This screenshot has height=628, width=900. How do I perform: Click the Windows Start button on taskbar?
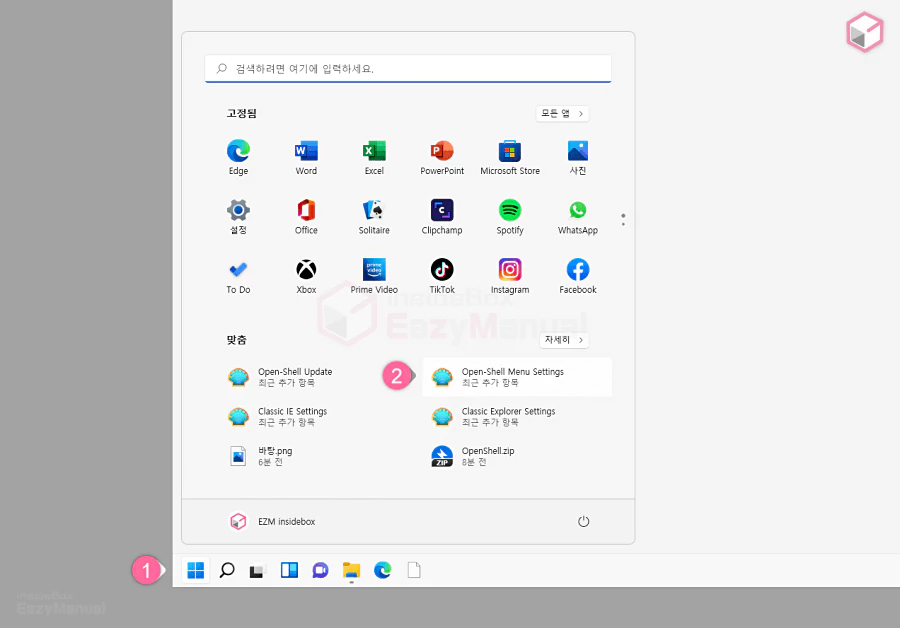(x=196, y=570)
